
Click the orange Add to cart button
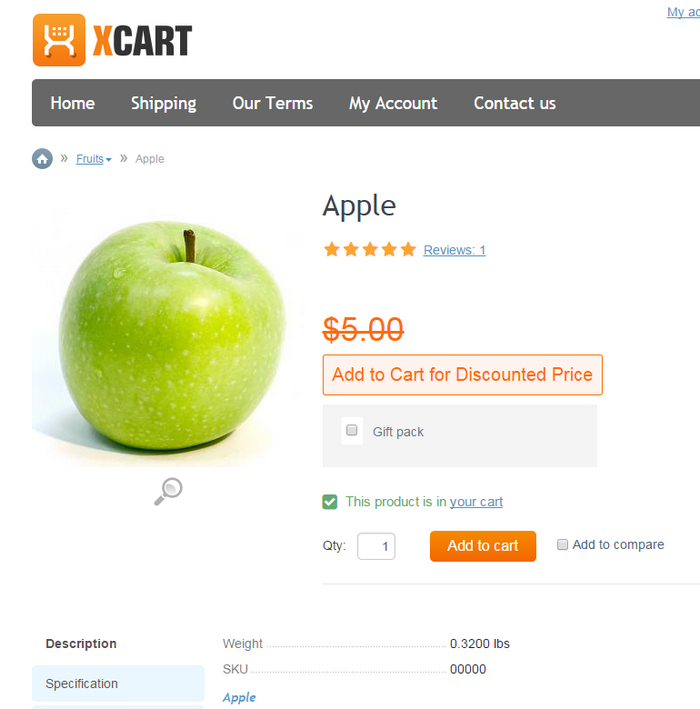pos(483,546)
